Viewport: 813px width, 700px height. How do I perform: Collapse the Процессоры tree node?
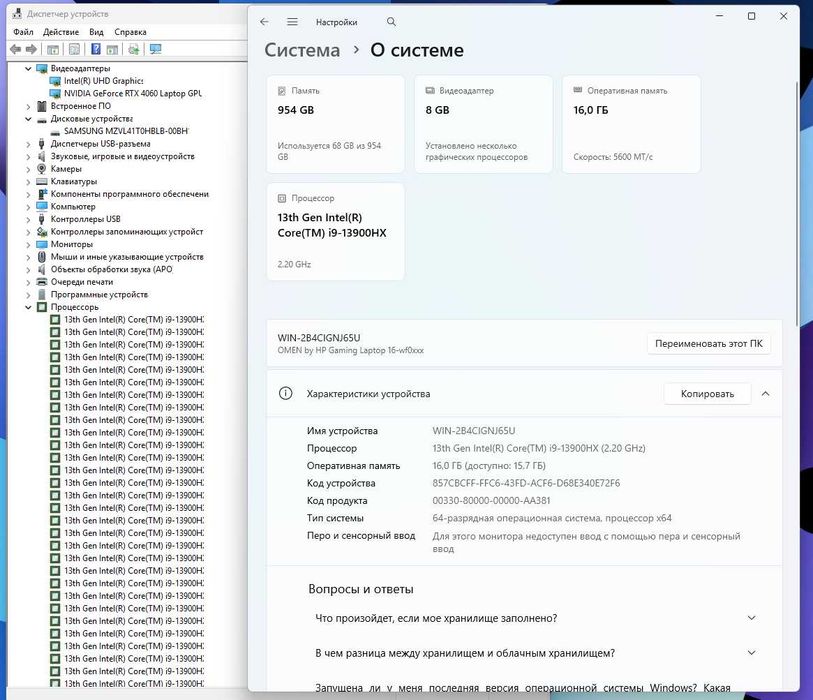point(29,307)
